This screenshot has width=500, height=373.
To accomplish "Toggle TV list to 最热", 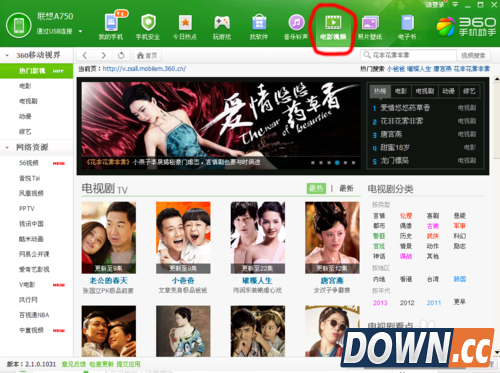I will click(x=316, y=188).
